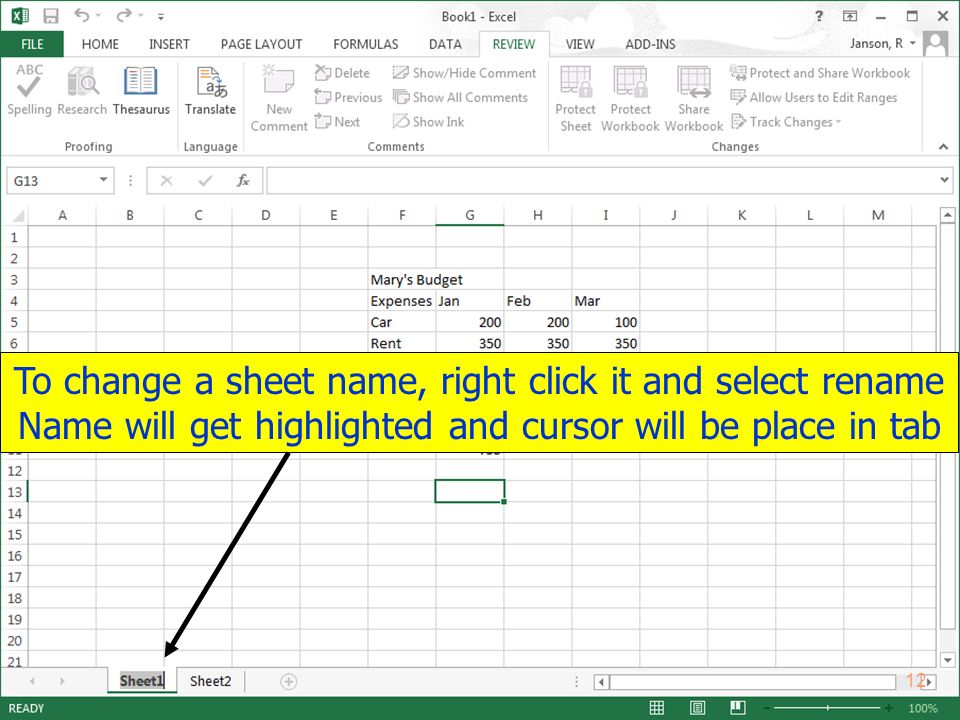Click the zoom in plus button

click(x=888, y=708)
